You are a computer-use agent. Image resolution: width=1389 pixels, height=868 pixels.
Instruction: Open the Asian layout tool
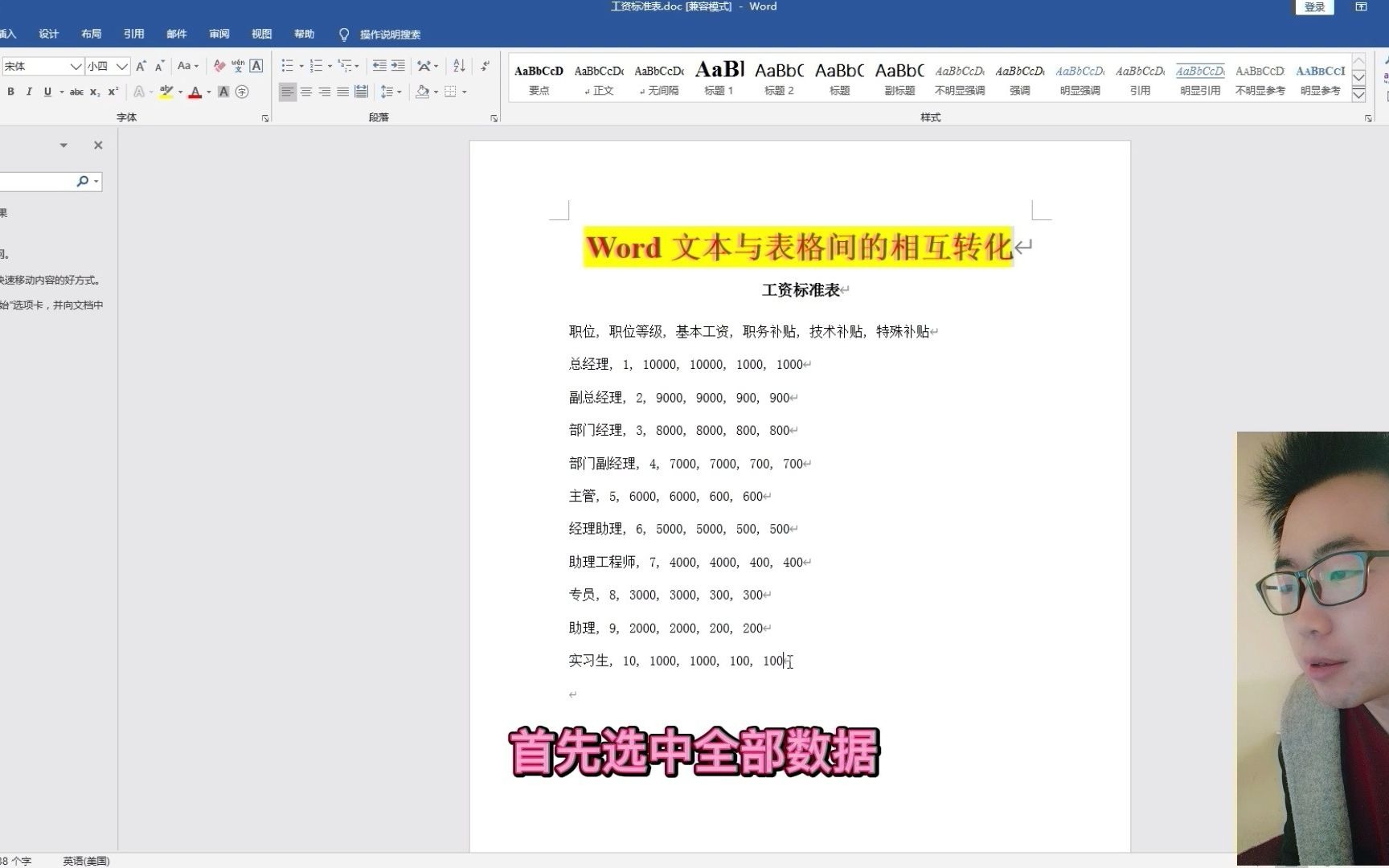click(x=424, y=66)
